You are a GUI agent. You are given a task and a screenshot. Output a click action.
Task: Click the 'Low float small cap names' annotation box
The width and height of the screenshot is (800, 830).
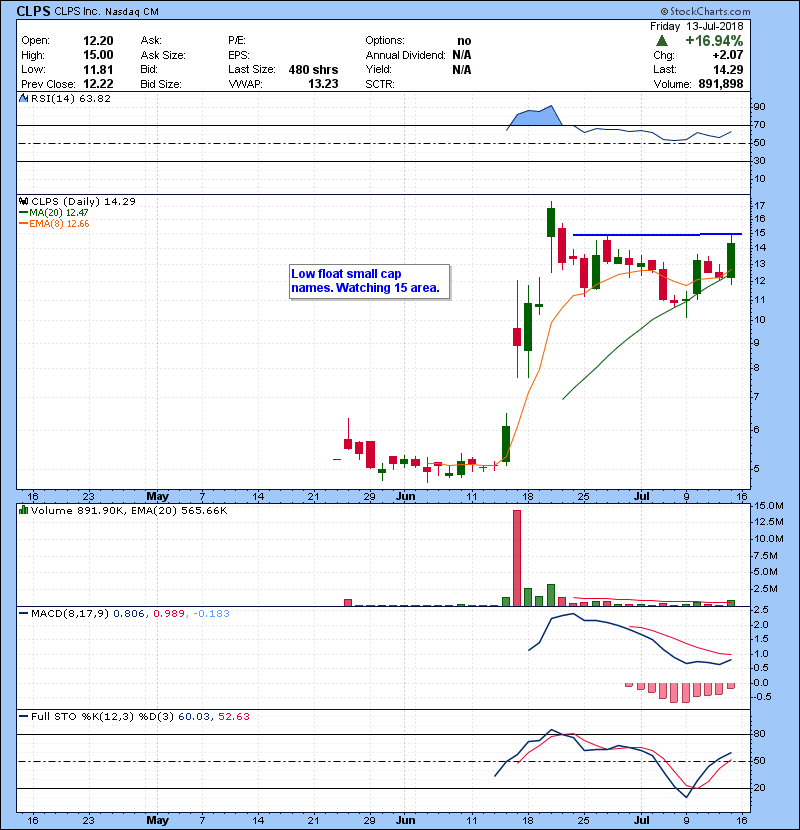(x=370, y=282)
